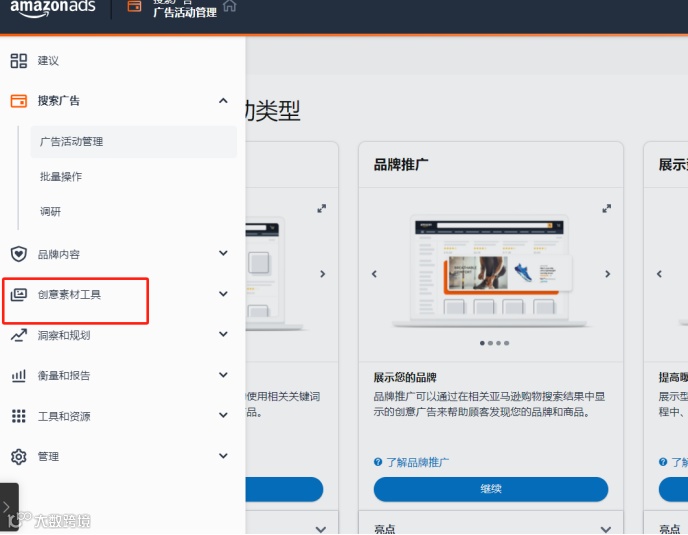Screen dimensions: 688x535
Task: Click the blue continue button in left card
Action: click(x=284, y=489)
